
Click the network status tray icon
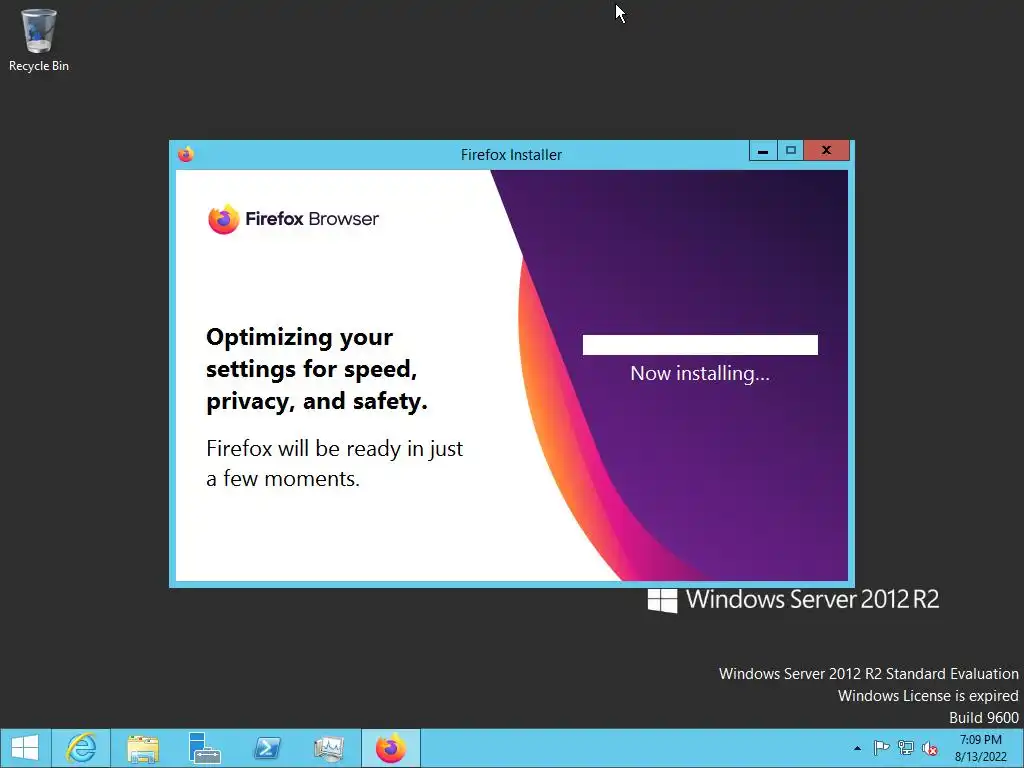click(906, 748)
